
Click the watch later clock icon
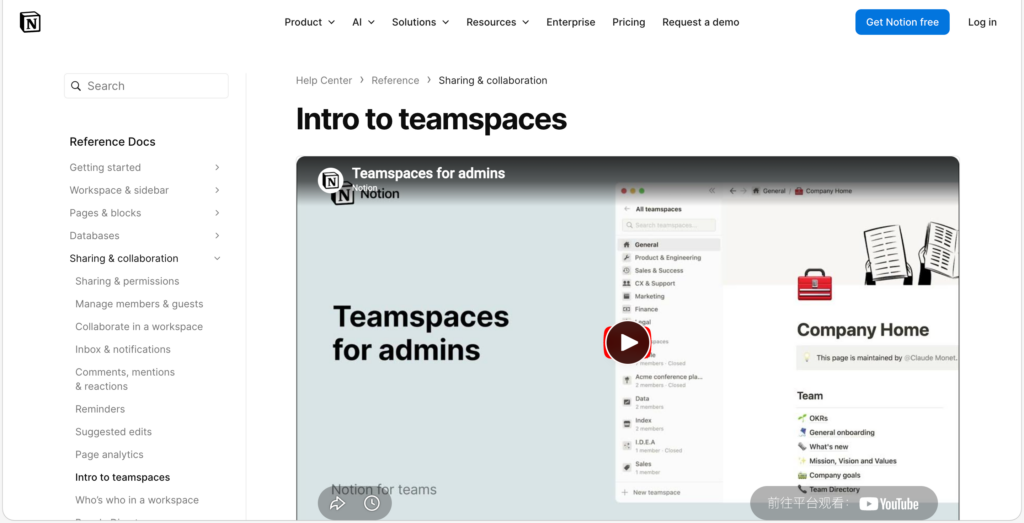pos(372,503)
